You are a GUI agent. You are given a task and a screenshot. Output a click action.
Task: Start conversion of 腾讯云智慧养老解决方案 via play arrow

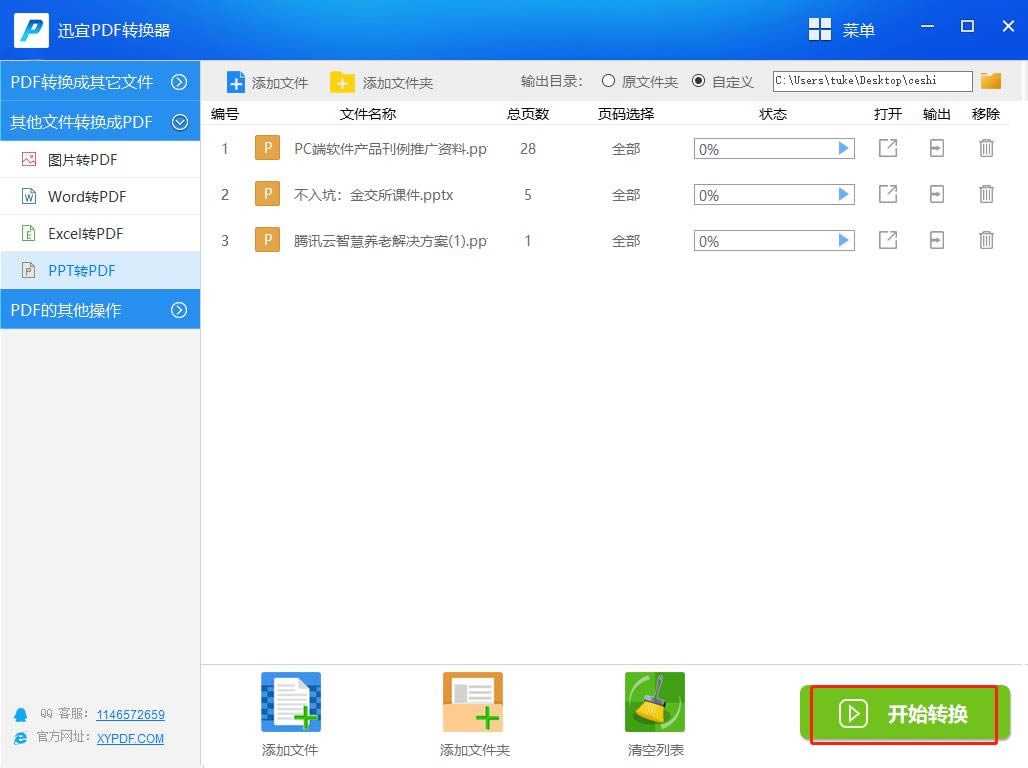(x=844, y=241)
